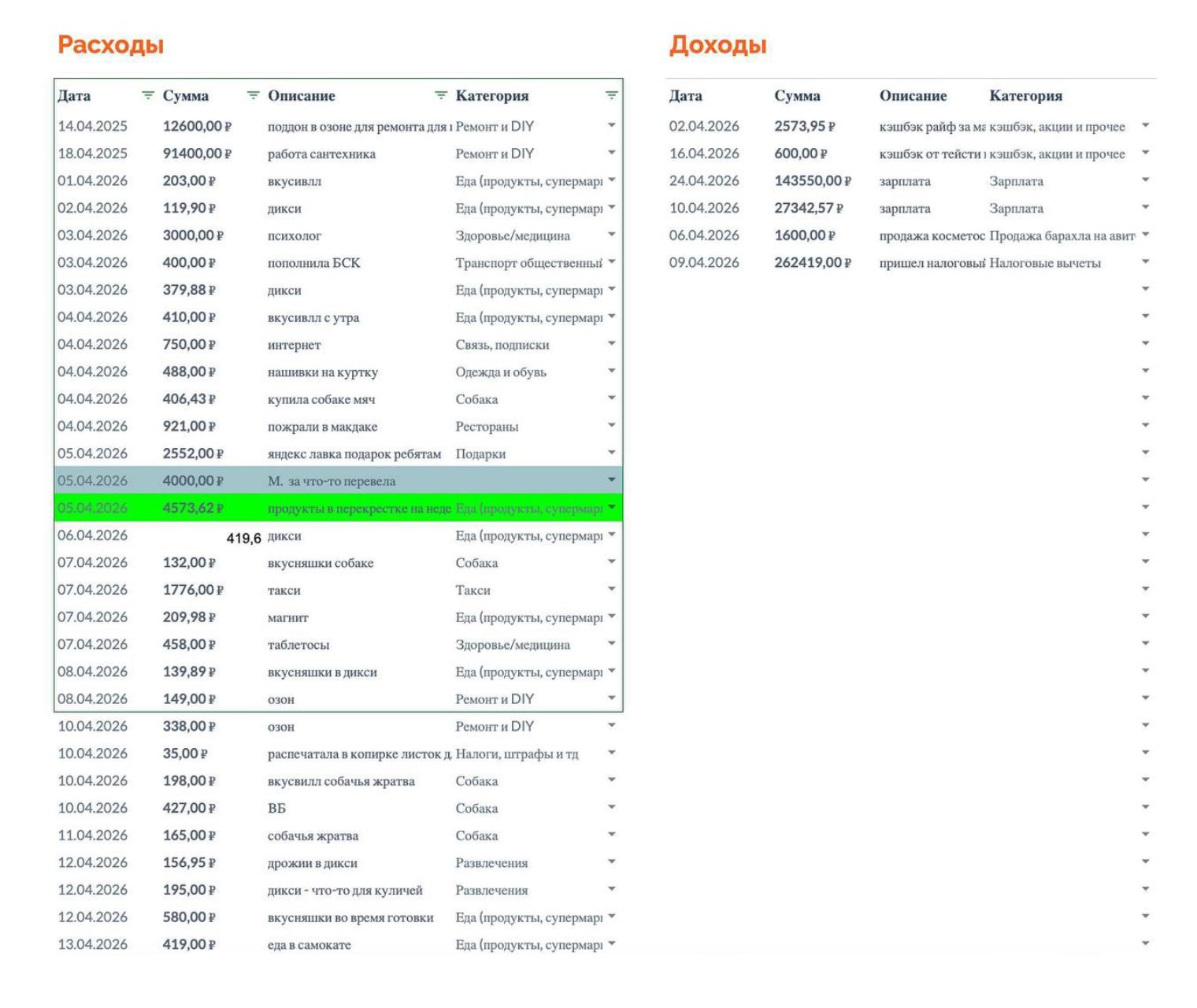Expand category dropdown for интернет row
Screen dimensions: 1197x1008
(612, 344)
